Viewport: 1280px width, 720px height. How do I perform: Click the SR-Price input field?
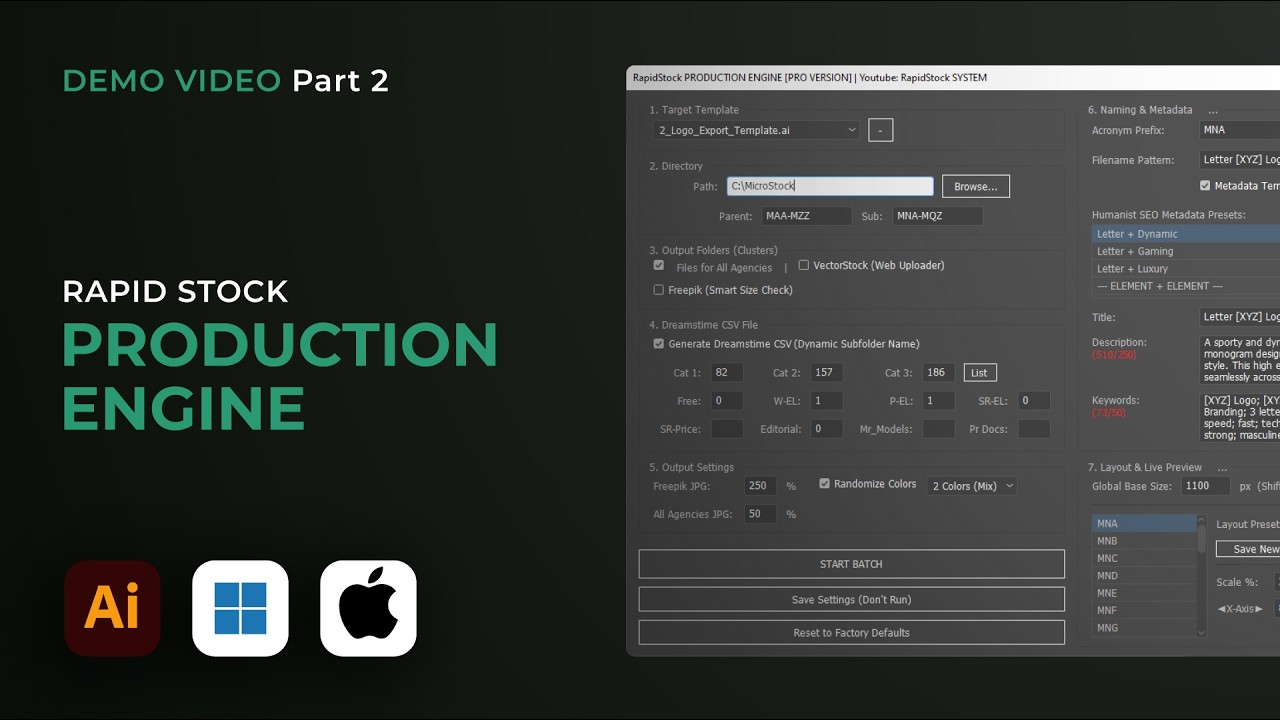[x=727, y=429]
